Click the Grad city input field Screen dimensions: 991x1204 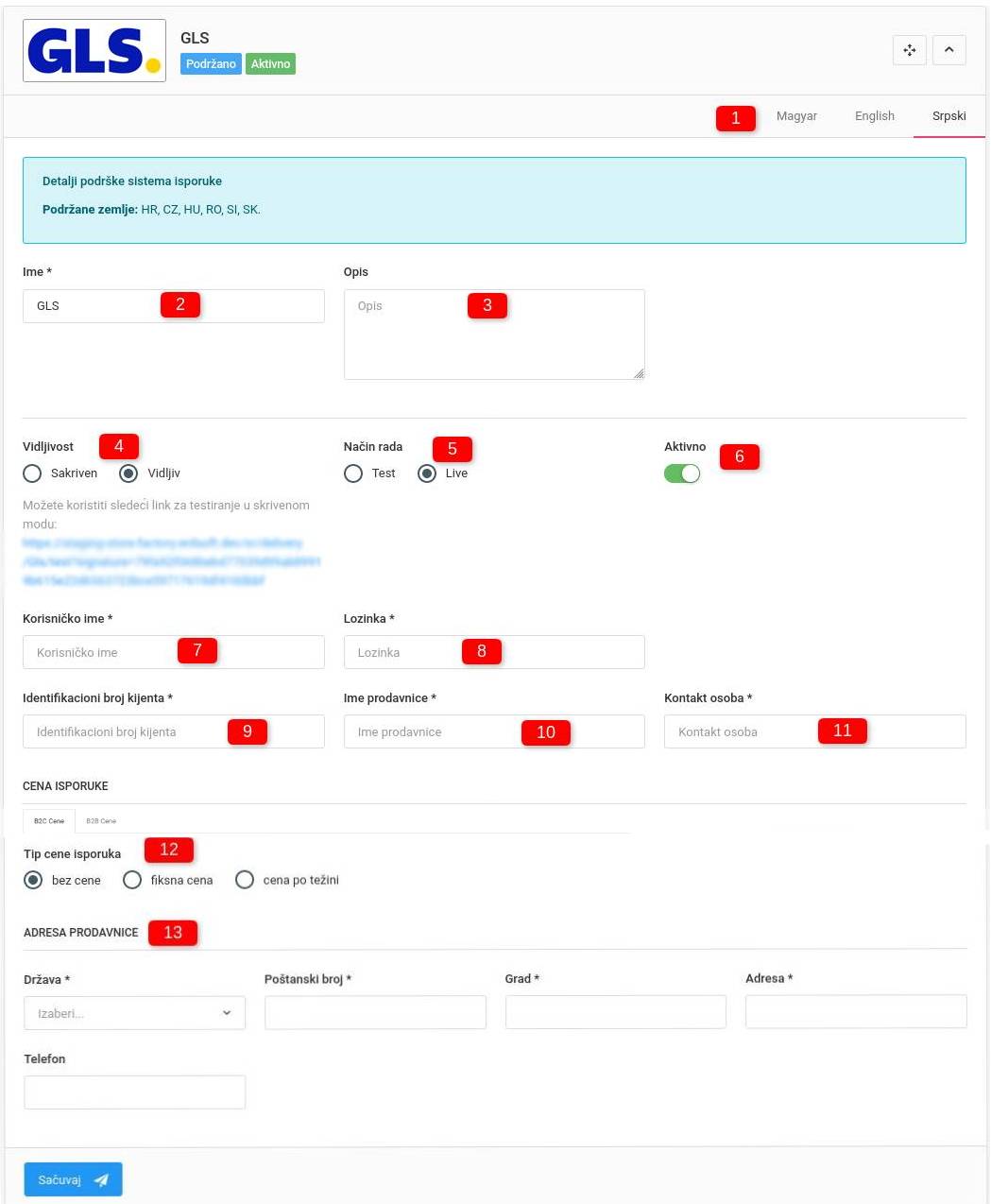pos(616,1011)
